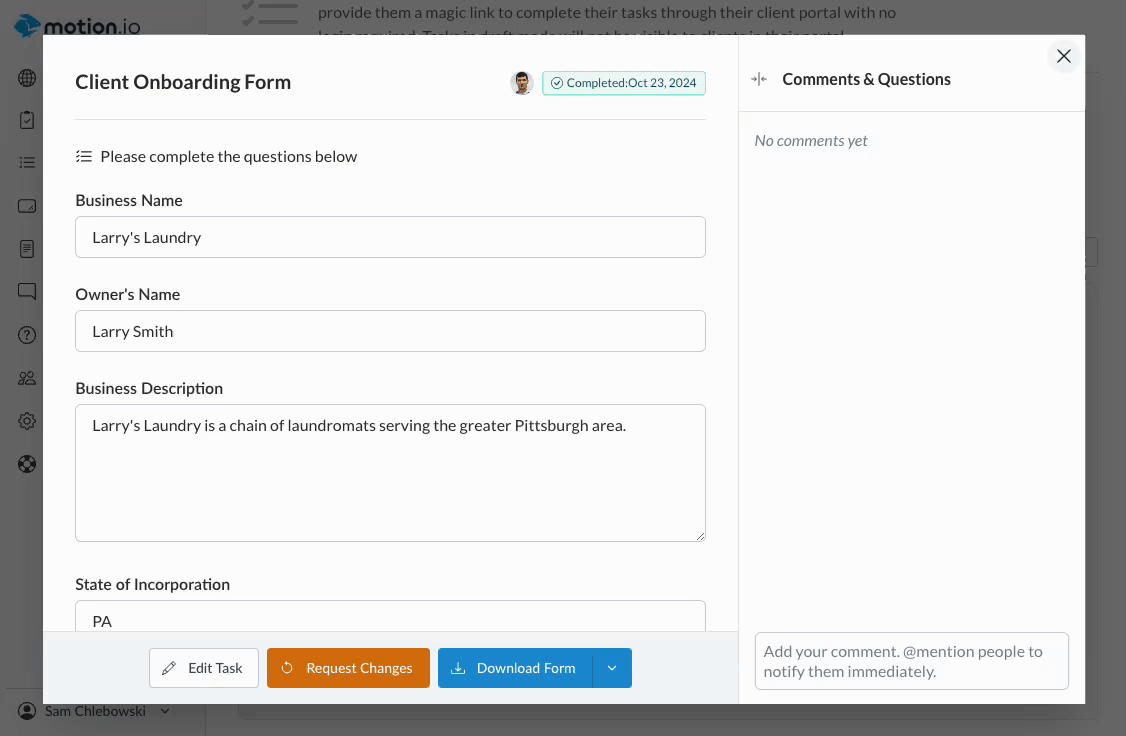This screenshot has width=1126, height=736.
Task: Click the assignee avatar next to status
Action: (521, 83)
